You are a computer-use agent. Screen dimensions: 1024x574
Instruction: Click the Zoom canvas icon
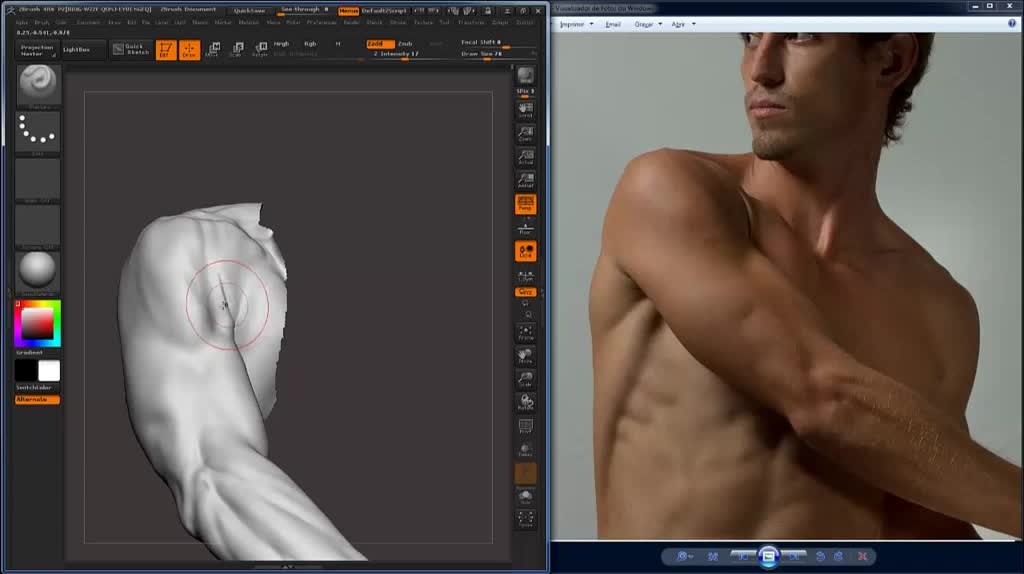tap(525, 134)
